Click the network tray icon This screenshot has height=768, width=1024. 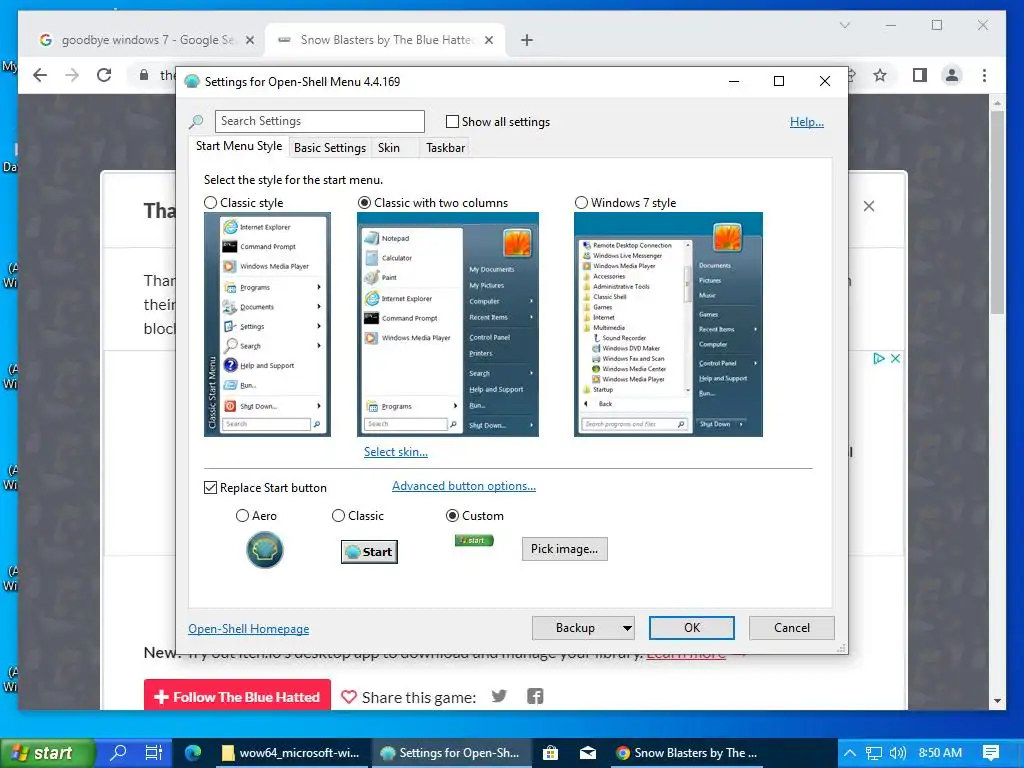(874, 752)
